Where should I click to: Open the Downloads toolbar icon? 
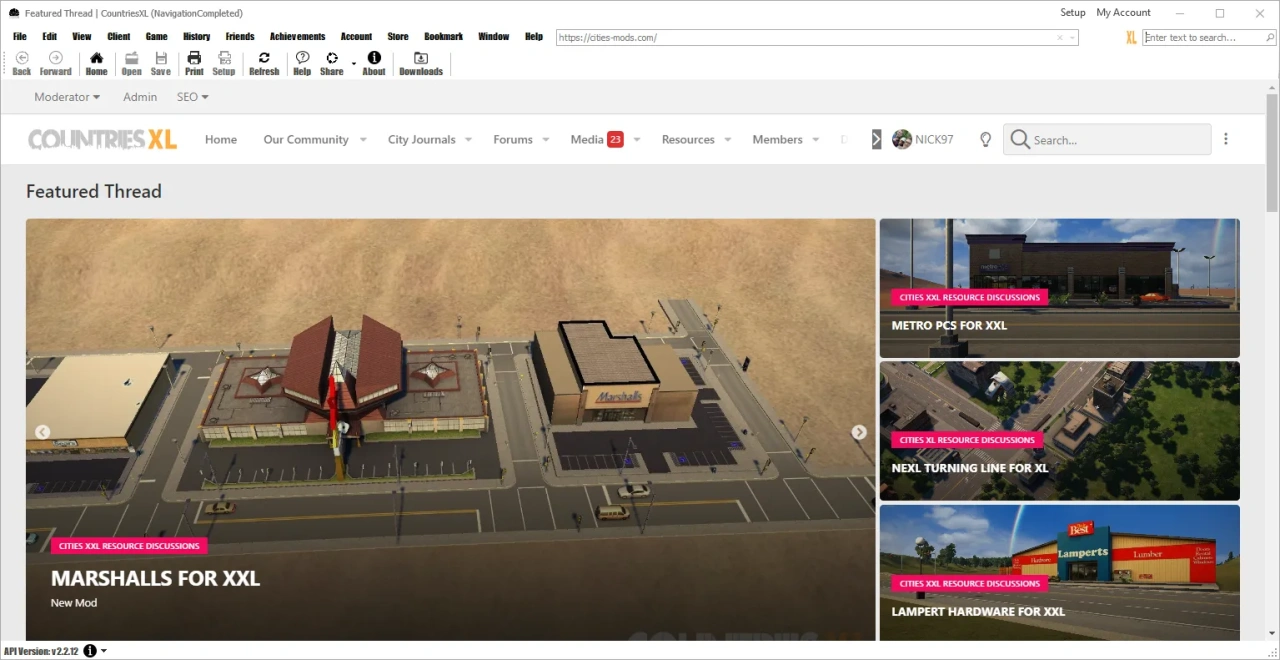(421, 58)
